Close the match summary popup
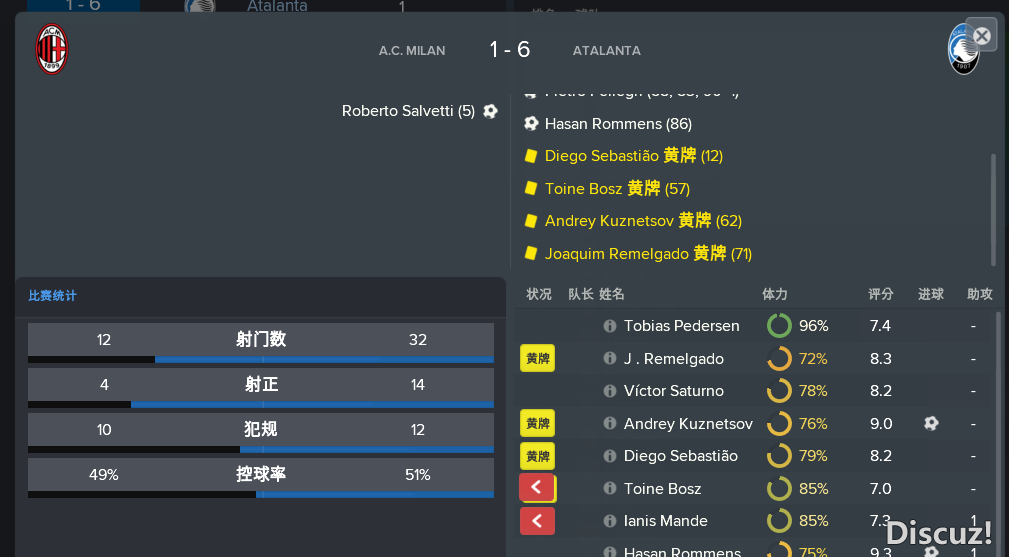 tap(981, 36)
